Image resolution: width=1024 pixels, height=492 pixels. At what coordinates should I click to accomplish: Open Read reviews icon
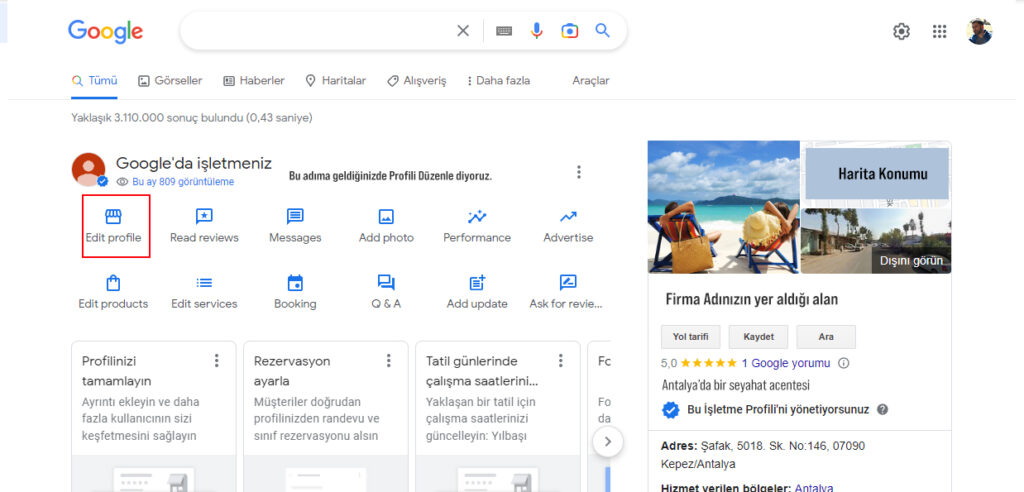pos(204,217)
